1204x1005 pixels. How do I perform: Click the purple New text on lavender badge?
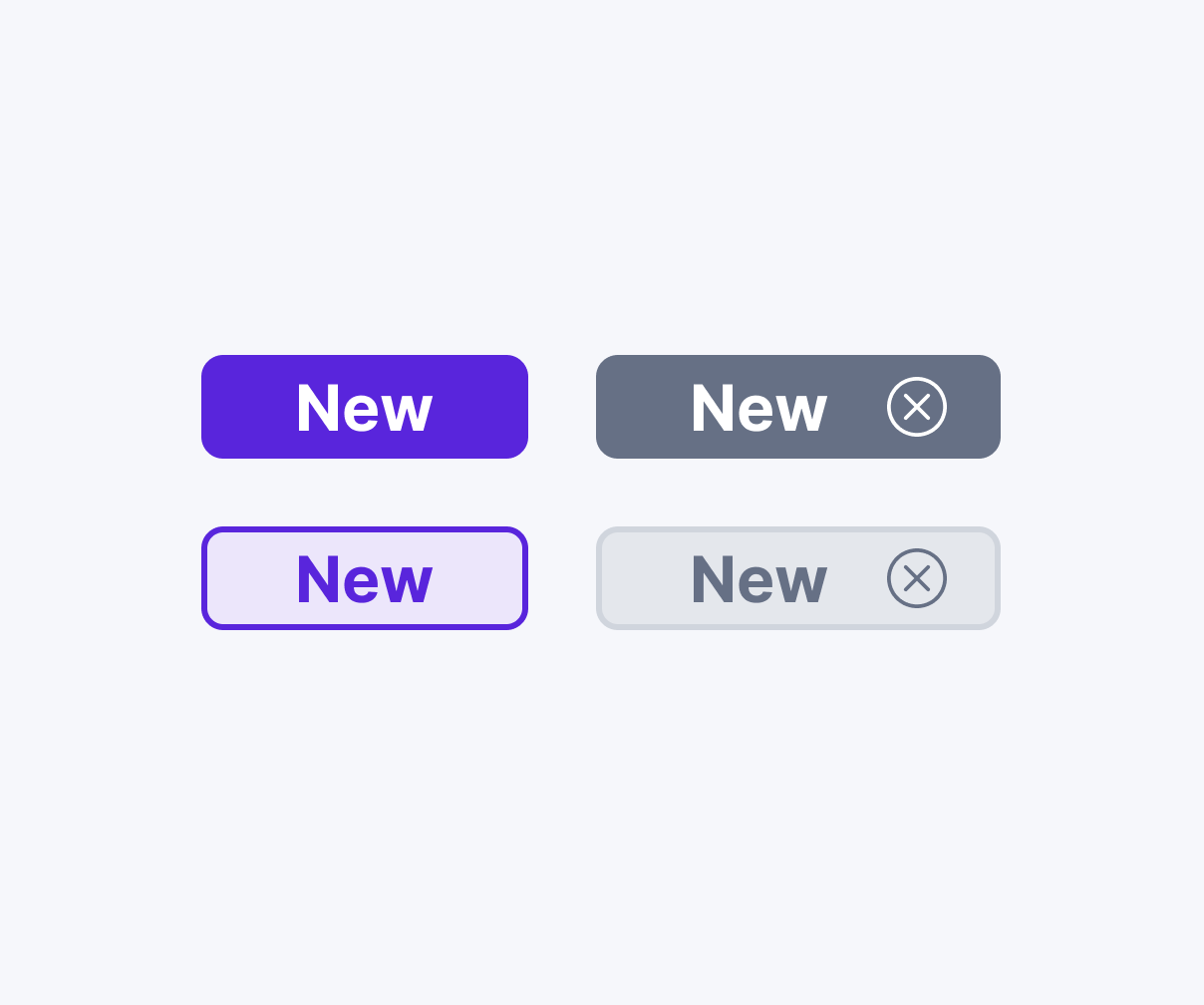(364, 579)
